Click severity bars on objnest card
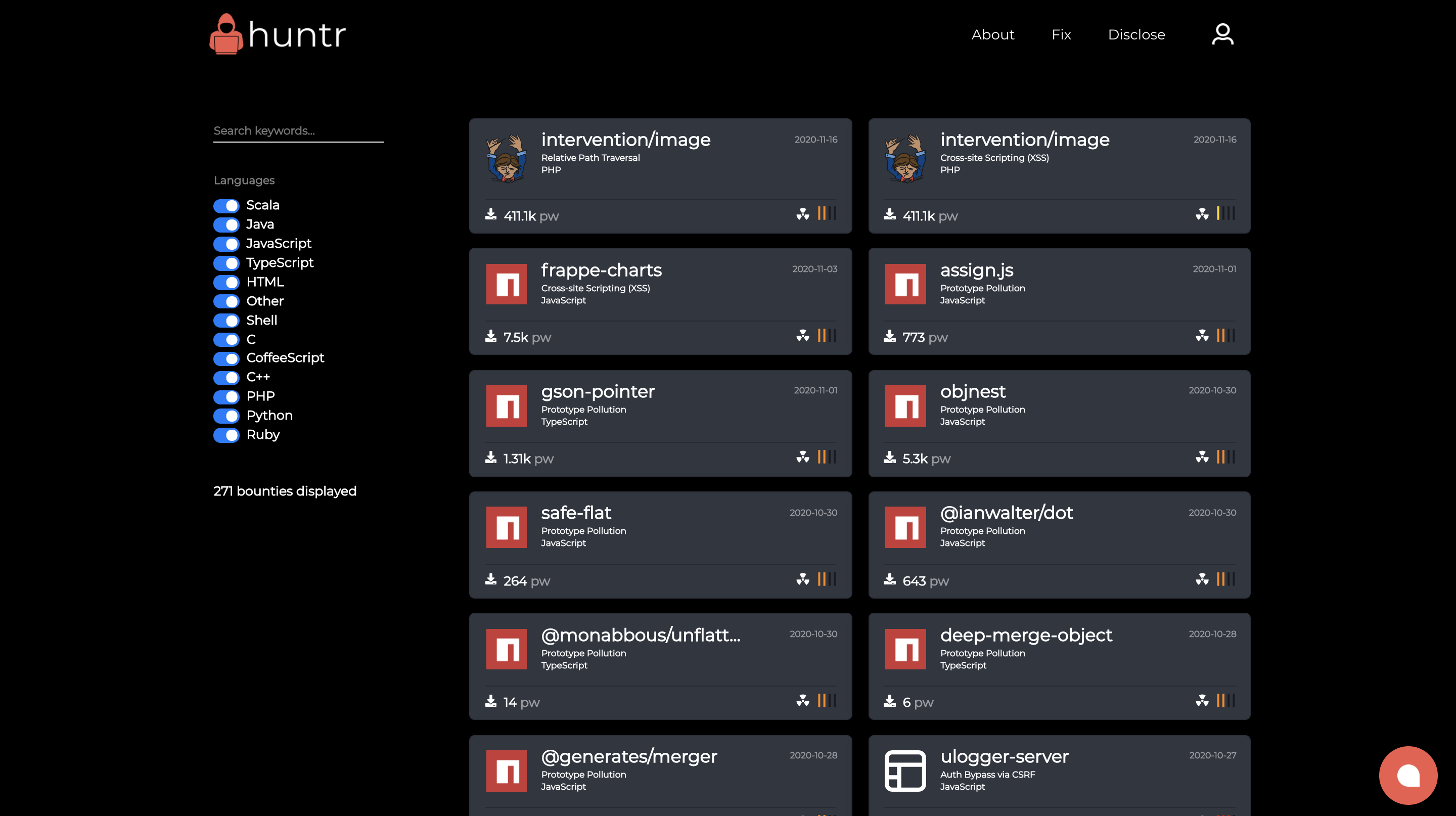 pyautogui.click(x=1225, y=457)
